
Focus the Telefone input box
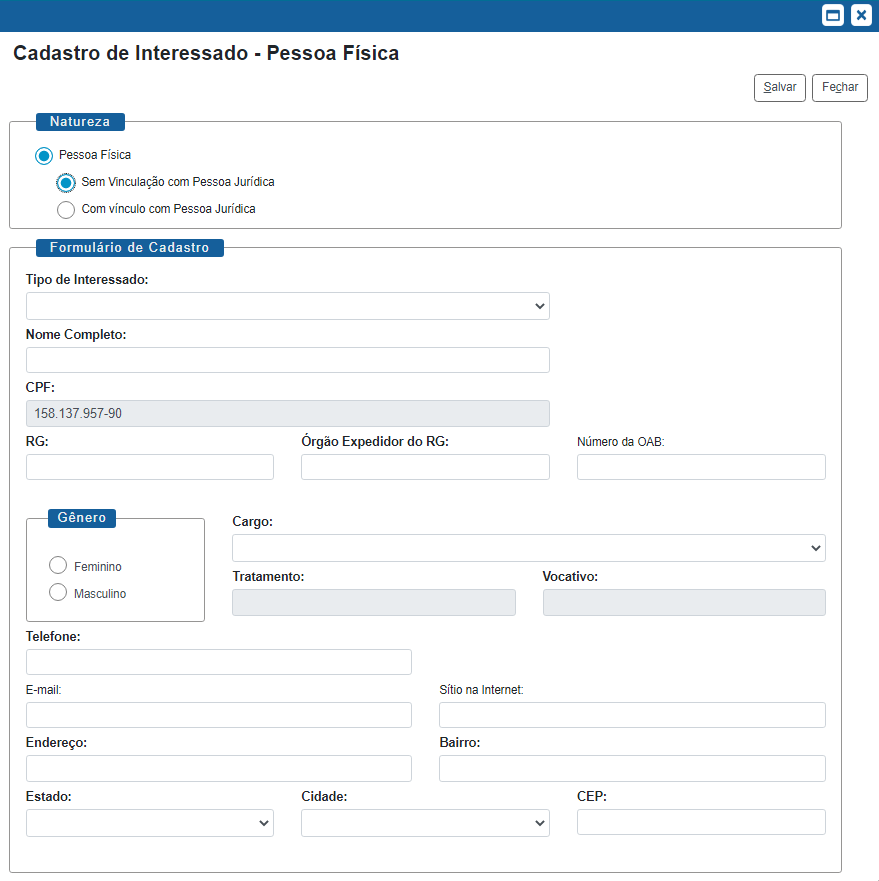pos(219,662)
